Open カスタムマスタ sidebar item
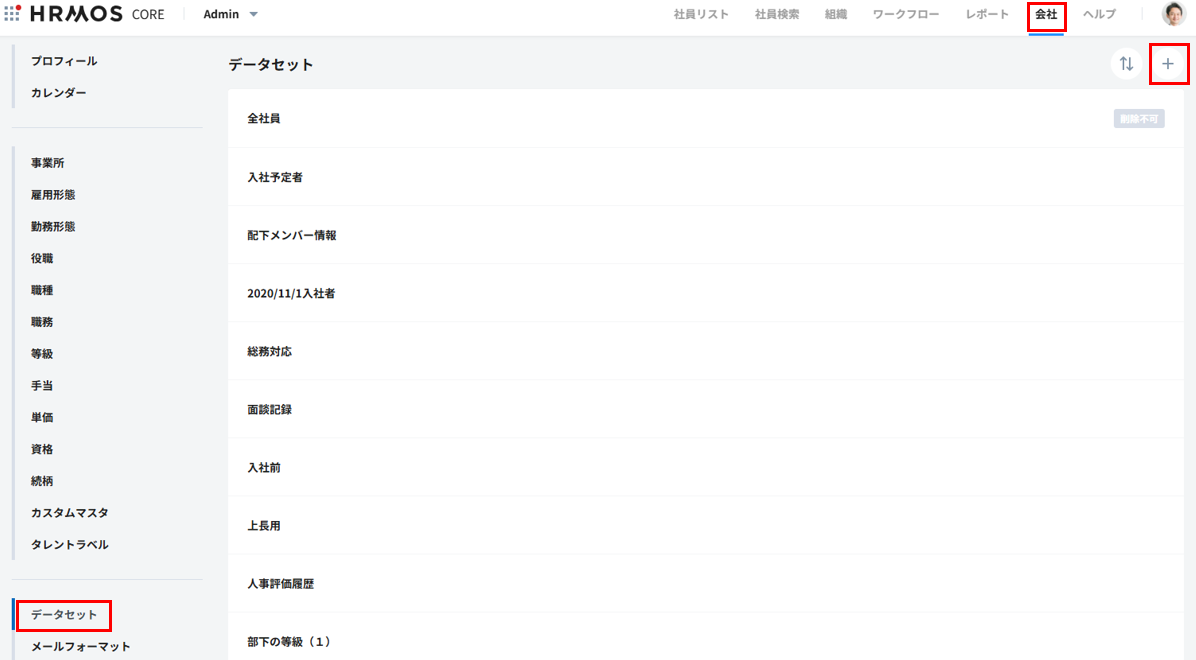The image size is (1196, 660). 69,513
